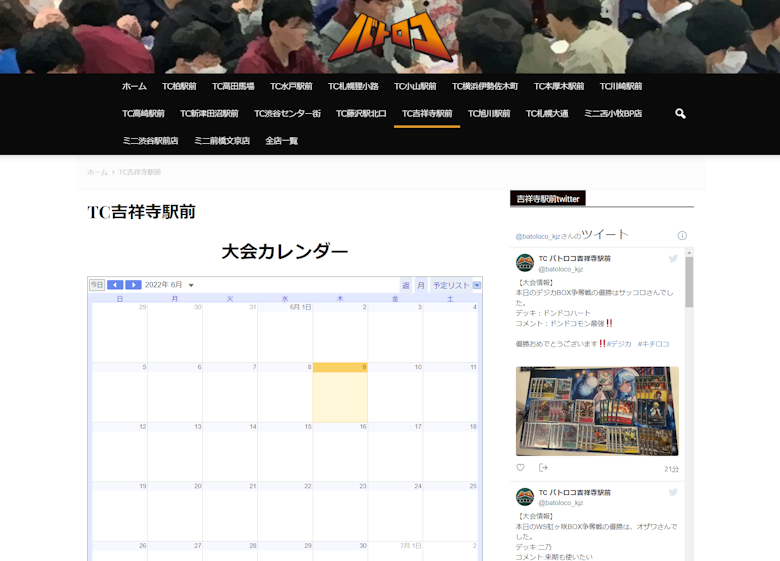Select the active TC吉祥寺駅前 menu item
The width and height of the screenshot is (780, 561).
(427, 114)
